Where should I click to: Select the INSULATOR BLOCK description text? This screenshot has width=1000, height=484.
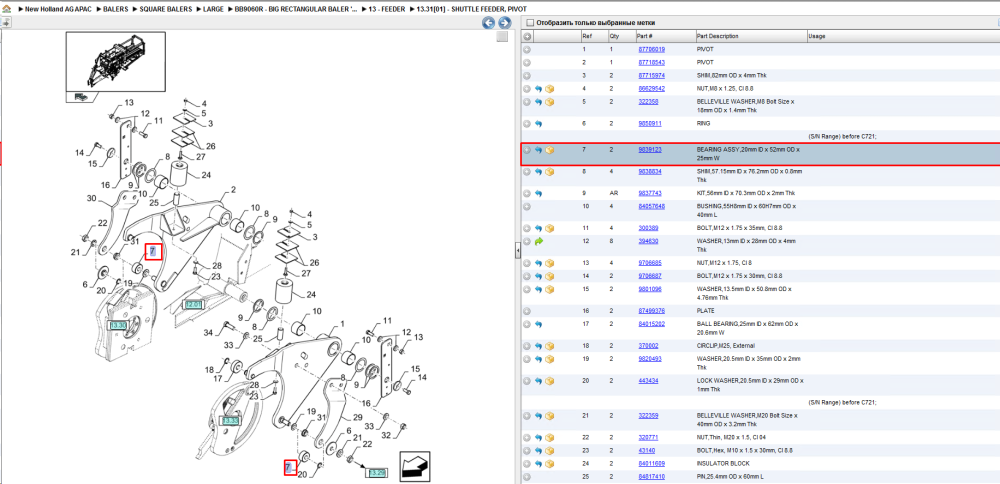click(723, 464)
